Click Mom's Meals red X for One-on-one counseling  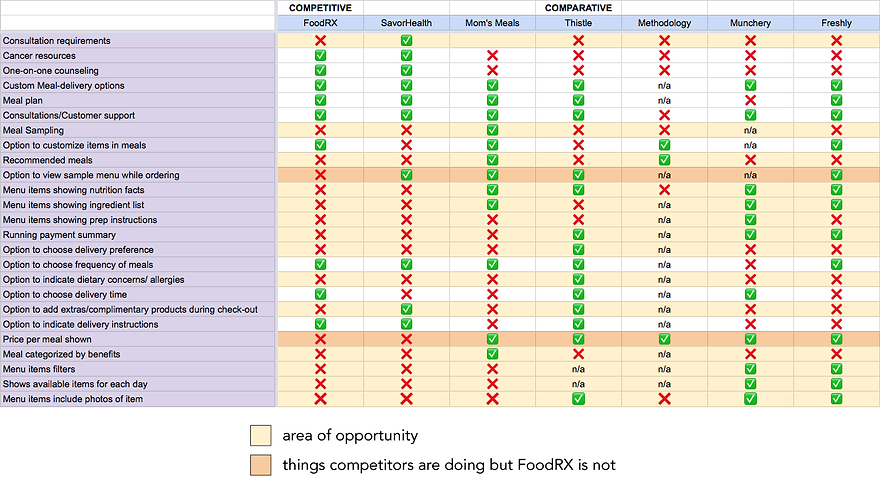point(492,71)
